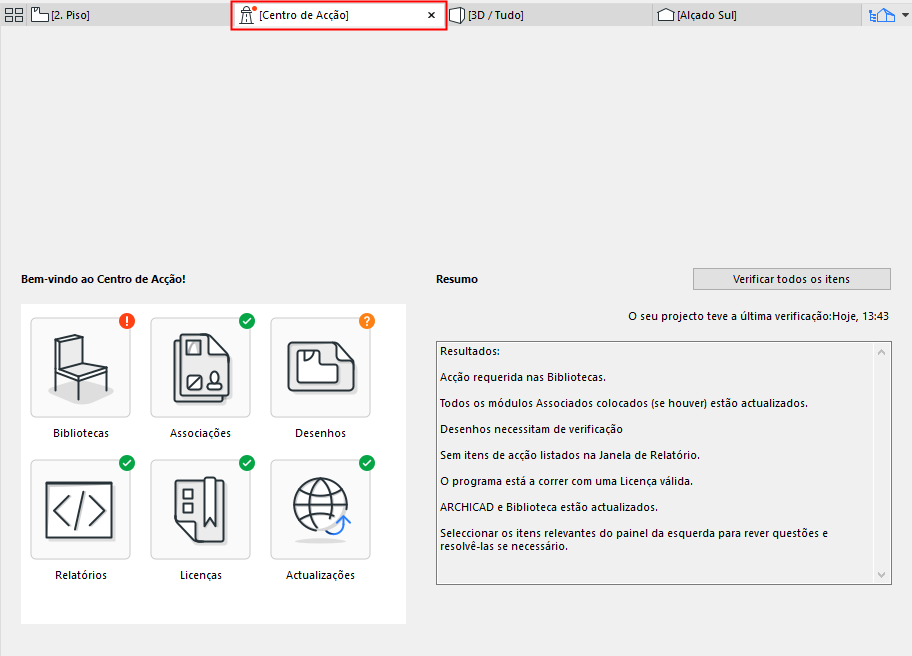Click the 'Associações' label

click(x=201, y=433)
